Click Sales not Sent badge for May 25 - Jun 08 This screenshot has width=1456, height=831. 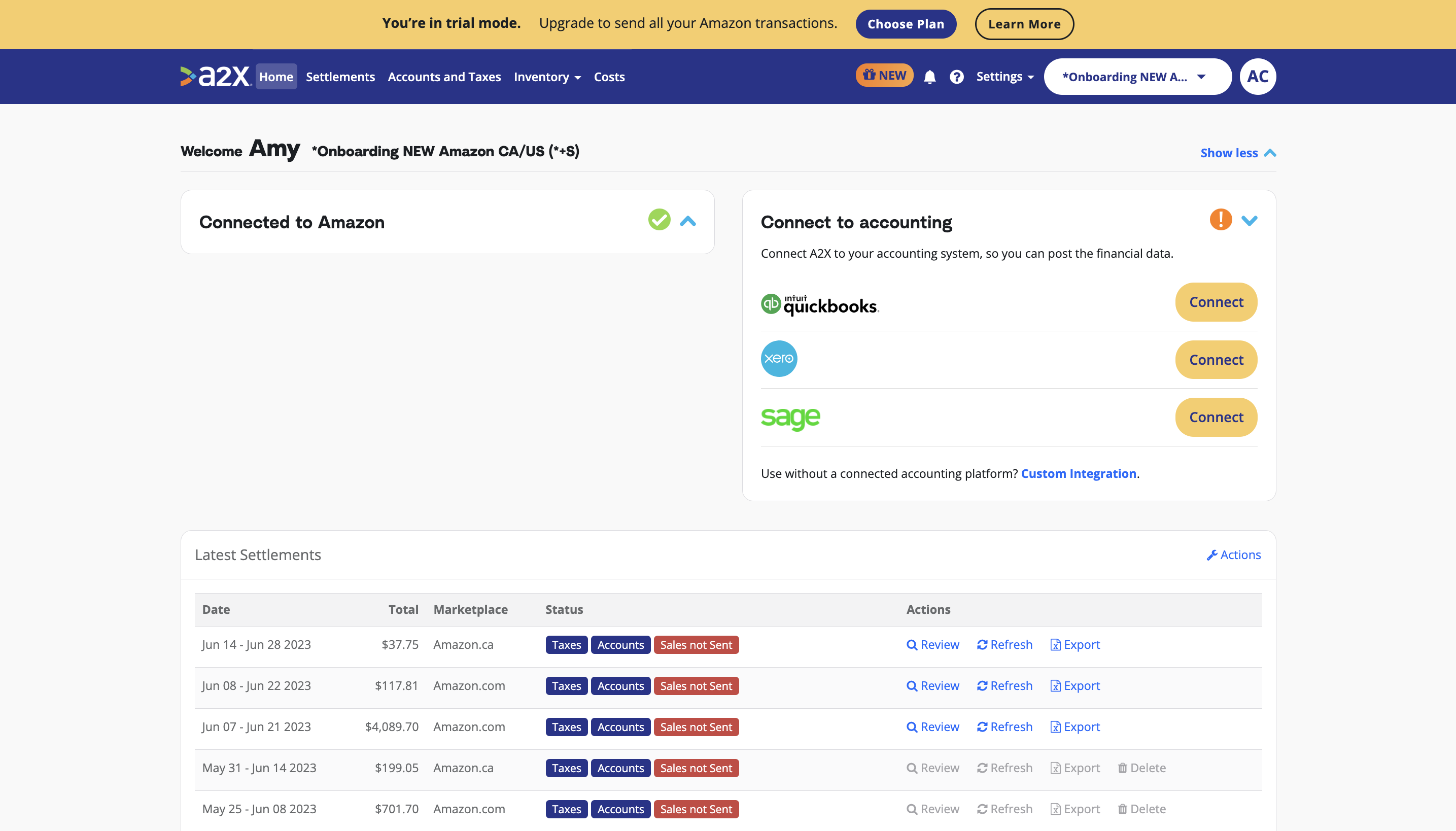pyautogui.click(x=696, y=809)
